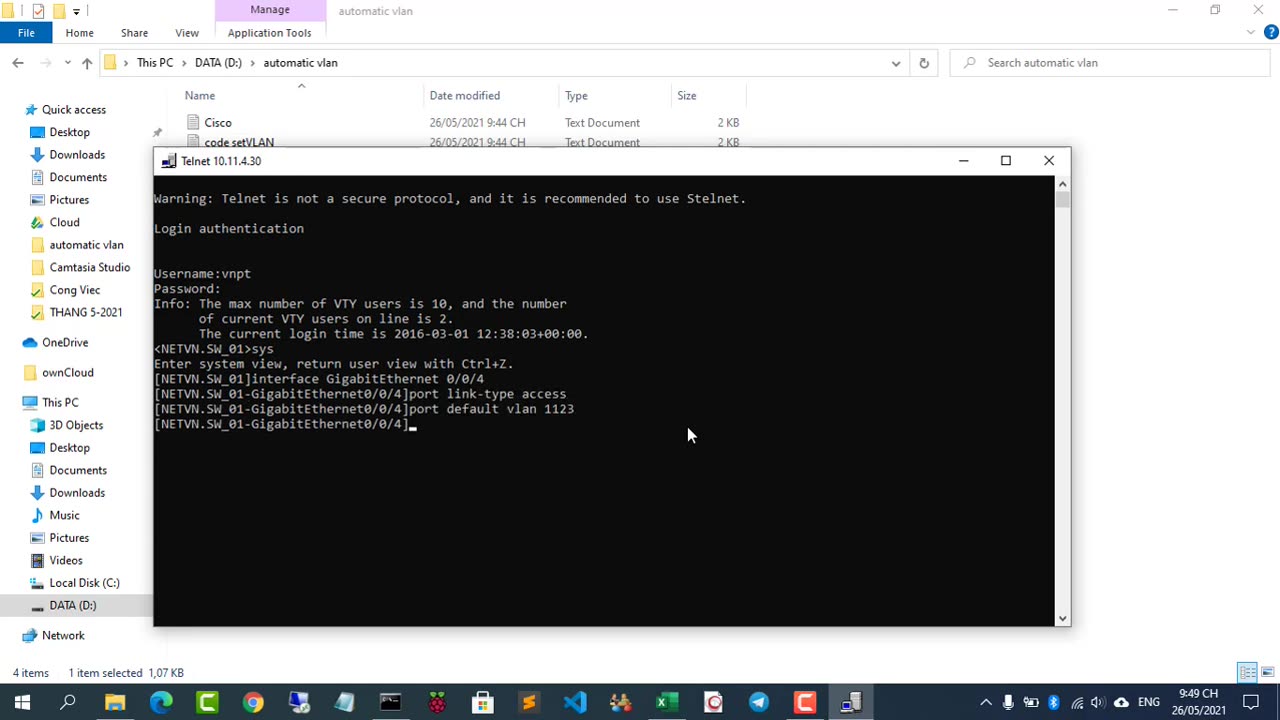Open File Explorer from taskbar

click(x=115, y=703)
